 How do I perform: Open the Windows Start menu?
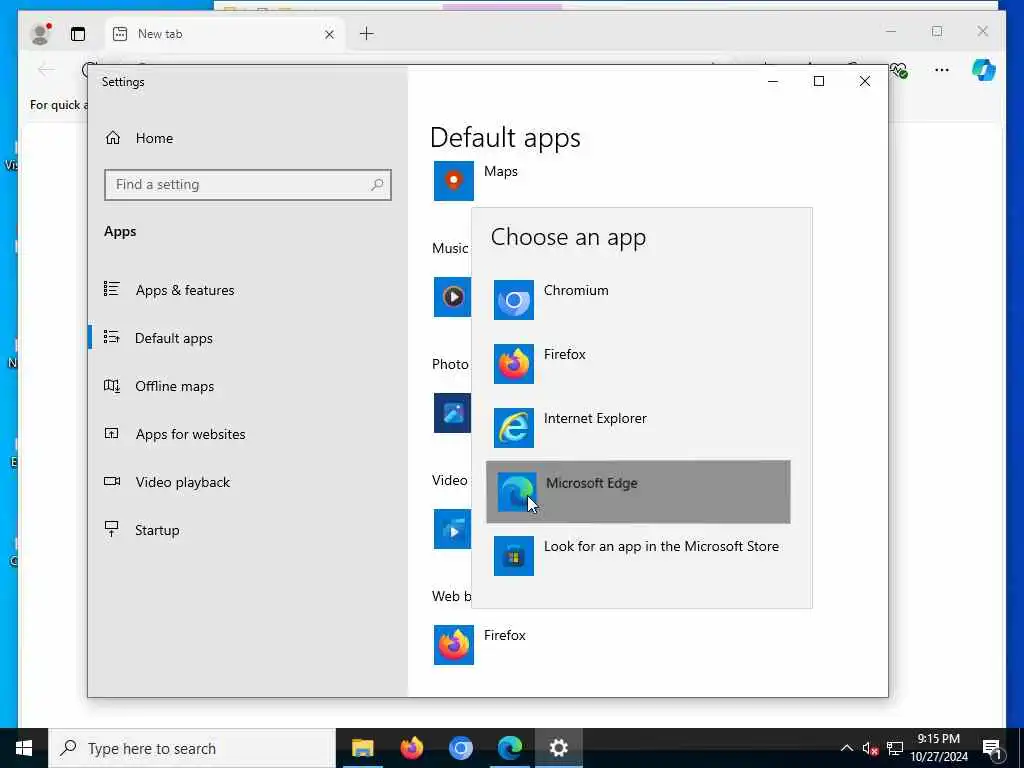click(x=24, y=748)
